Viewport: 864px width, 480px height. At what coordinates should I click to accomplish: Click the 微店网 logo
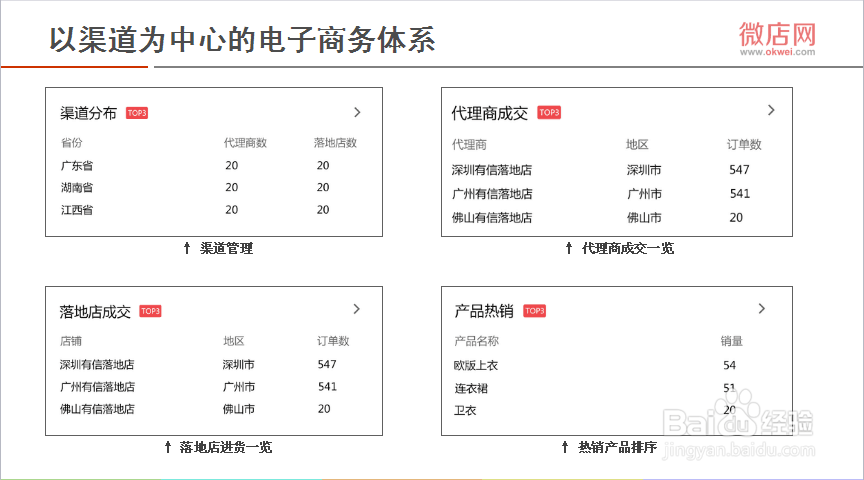(x=777, y=34)
